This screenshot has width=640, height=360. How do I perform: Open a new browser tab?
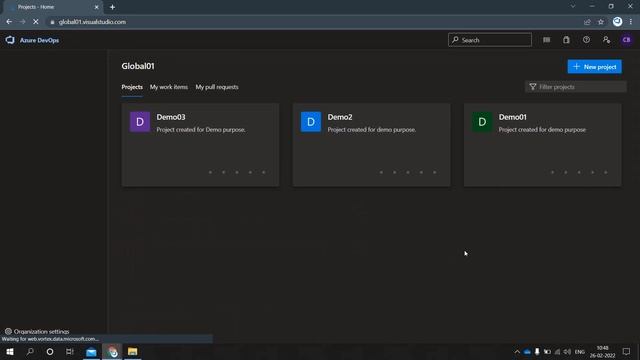coord(112,7)
